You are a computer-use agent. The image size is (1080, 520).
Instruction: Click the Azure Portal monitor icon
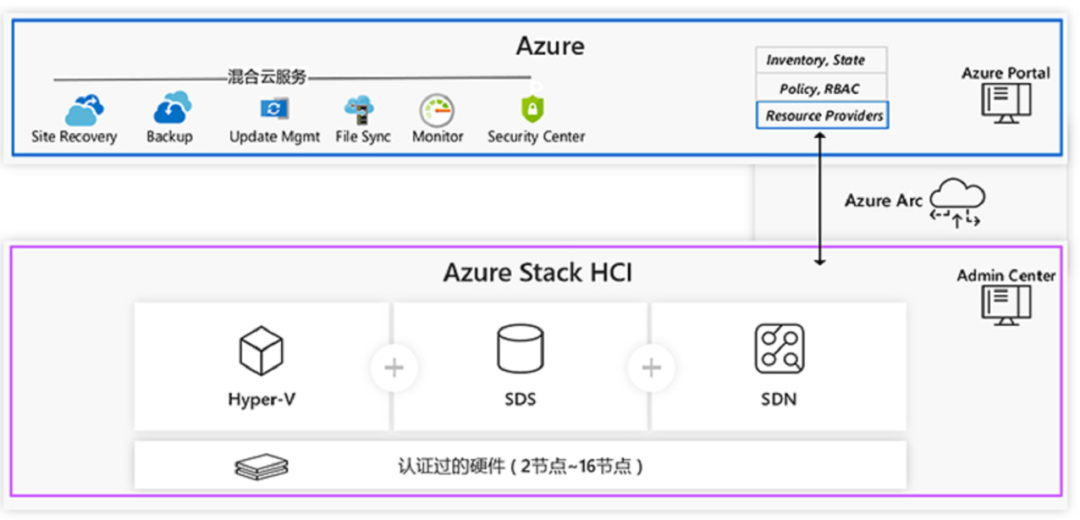point(1003,103)
